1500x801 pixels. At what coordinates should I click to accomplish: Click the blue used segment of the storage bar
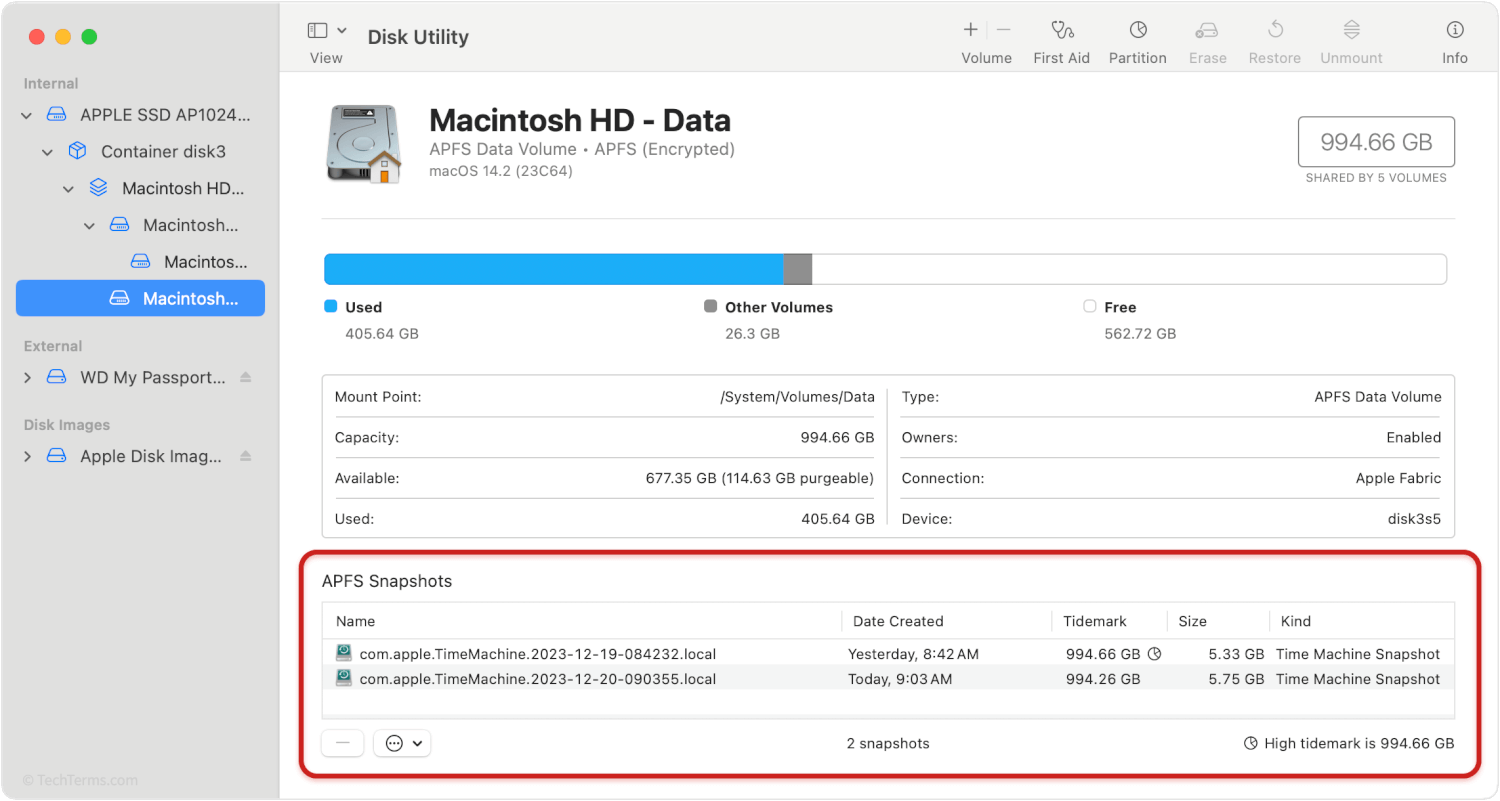coord(554,269)
